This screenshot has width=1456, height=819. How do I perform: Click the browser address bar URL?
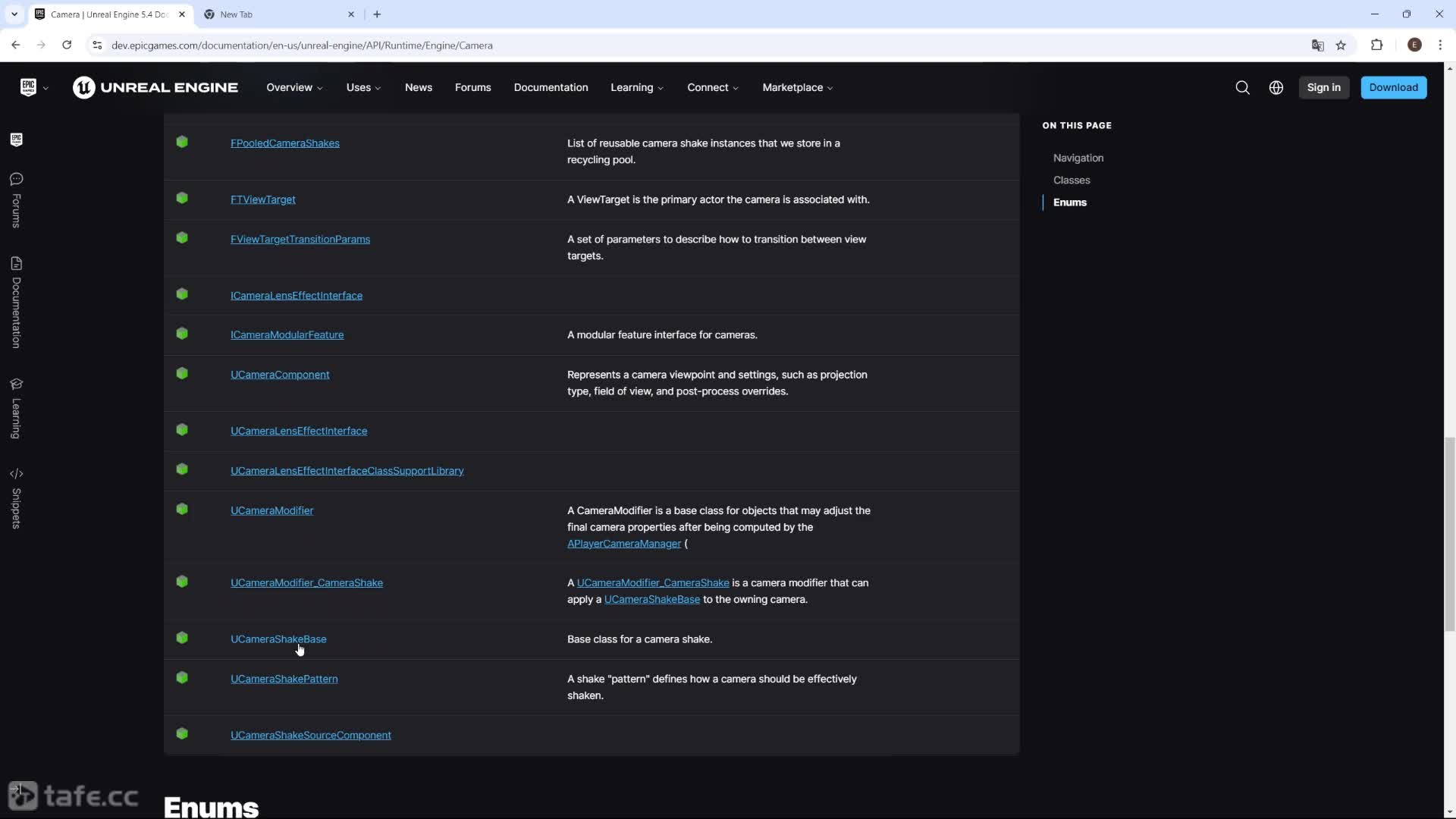tap(302, 45)
